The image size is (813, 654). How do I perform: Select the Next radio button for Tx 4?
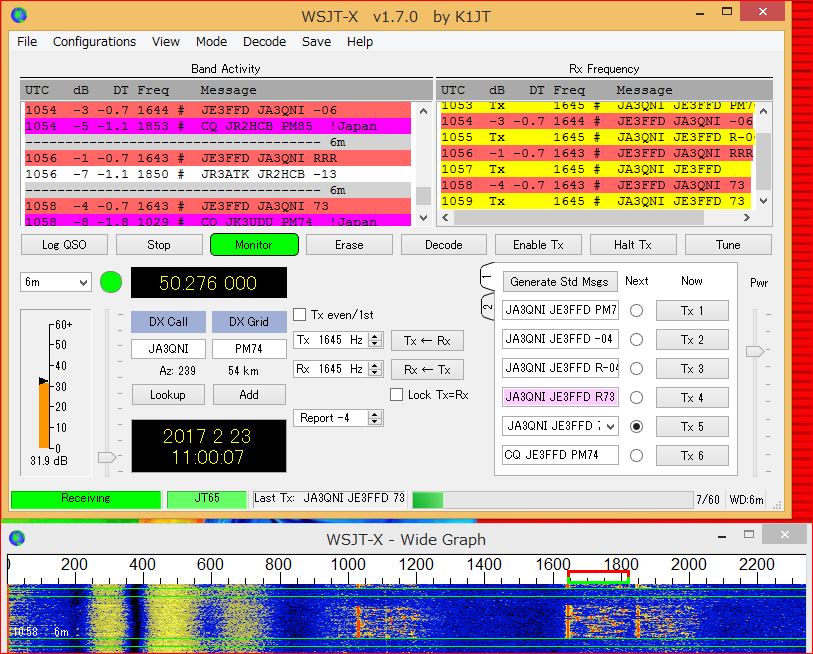point(636,397)
